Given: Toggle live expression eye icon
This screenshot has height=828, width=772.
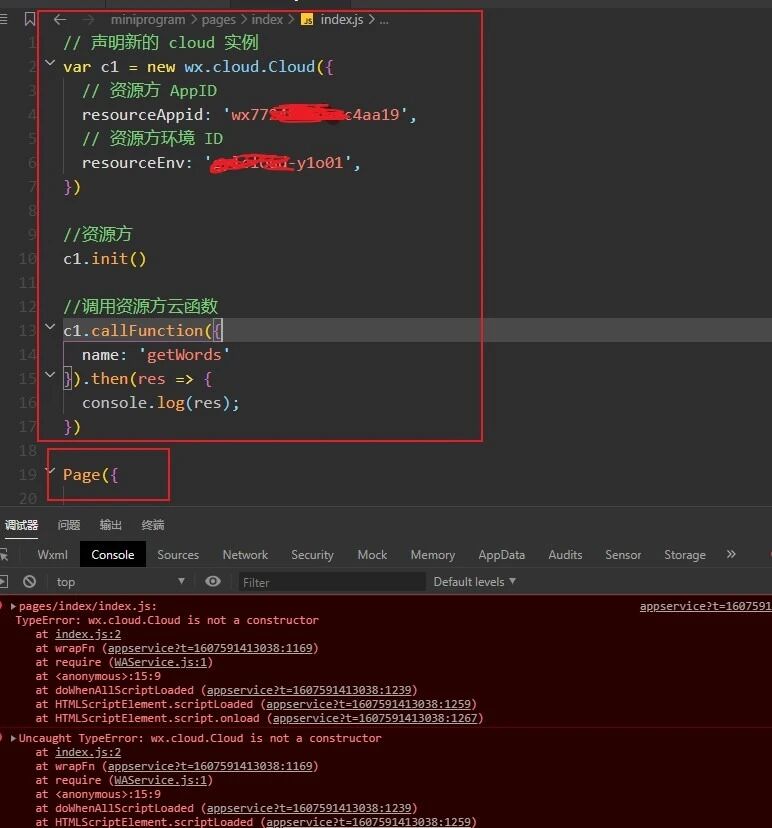Looking at the screenshot, I should pos(213,581).
